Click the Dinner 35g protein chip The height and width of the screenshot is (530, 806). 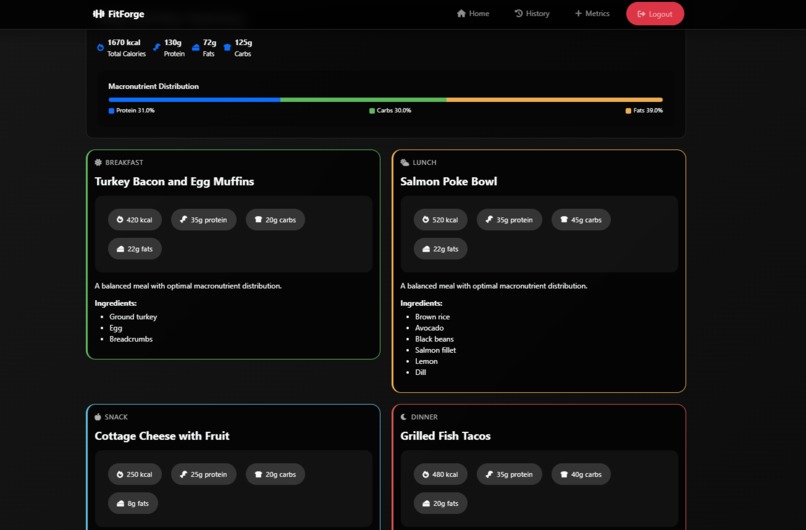click(509, 474)
